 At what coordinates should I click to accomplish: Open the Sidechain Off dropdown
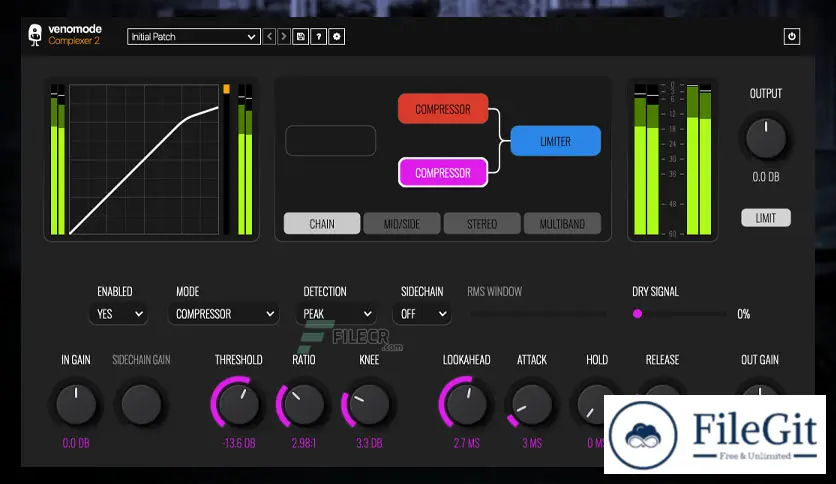pos(422,314)
